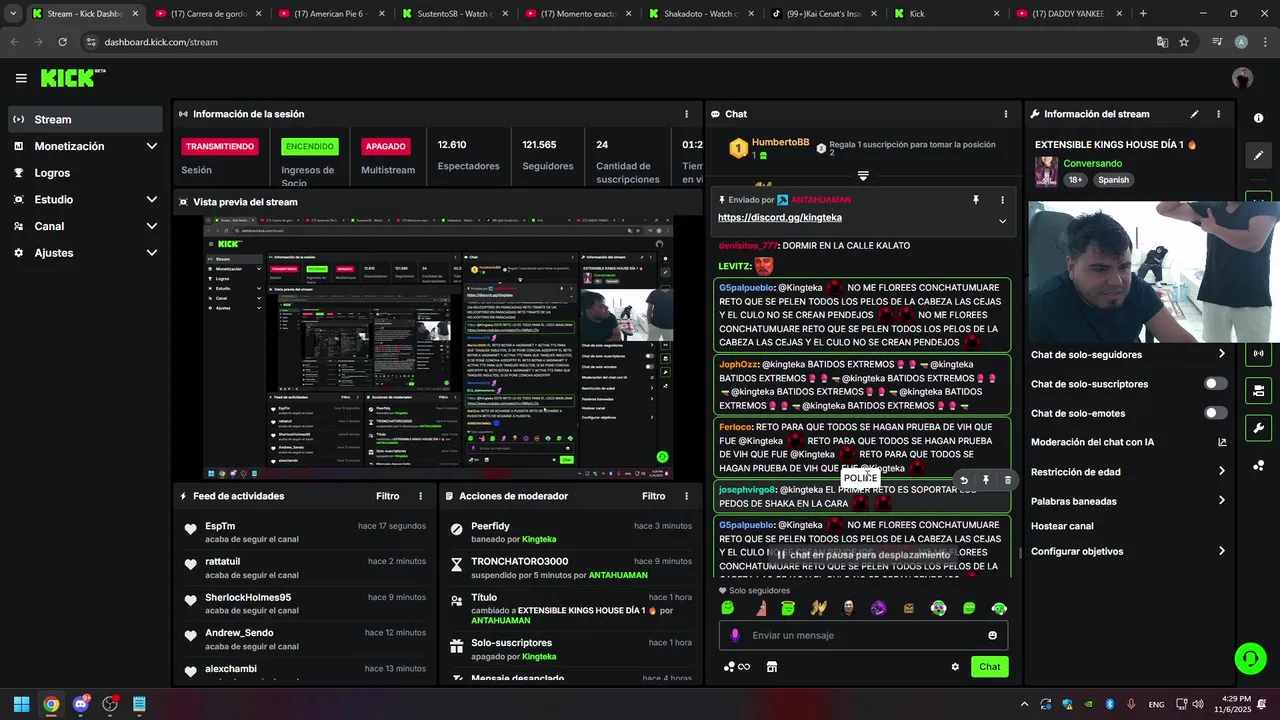Viewport: 1280px width, 720px height.
Task: Open Logros in the sidebar
Action: coord(85,173)
